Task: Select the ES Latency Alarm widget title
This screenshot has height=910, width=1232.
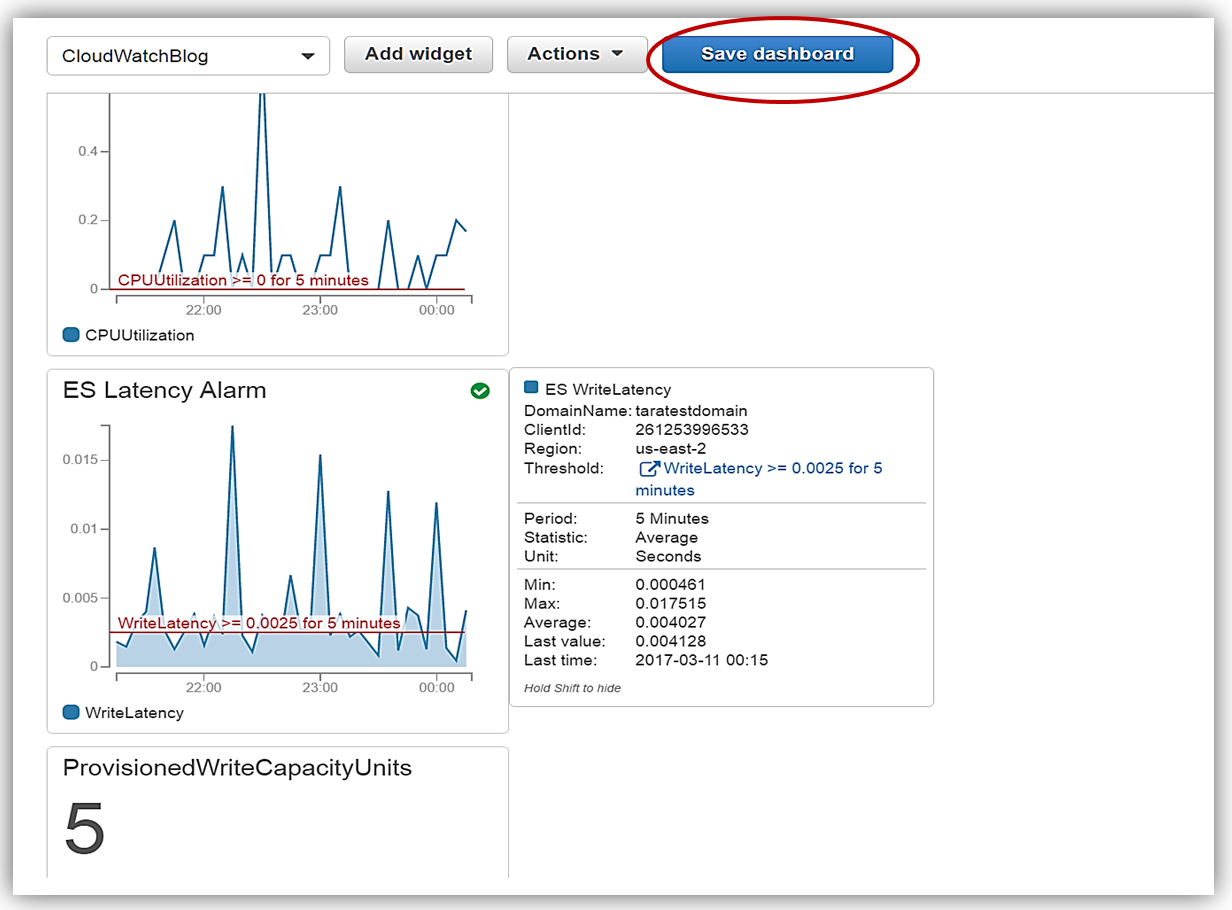Action: coord(165,390)
